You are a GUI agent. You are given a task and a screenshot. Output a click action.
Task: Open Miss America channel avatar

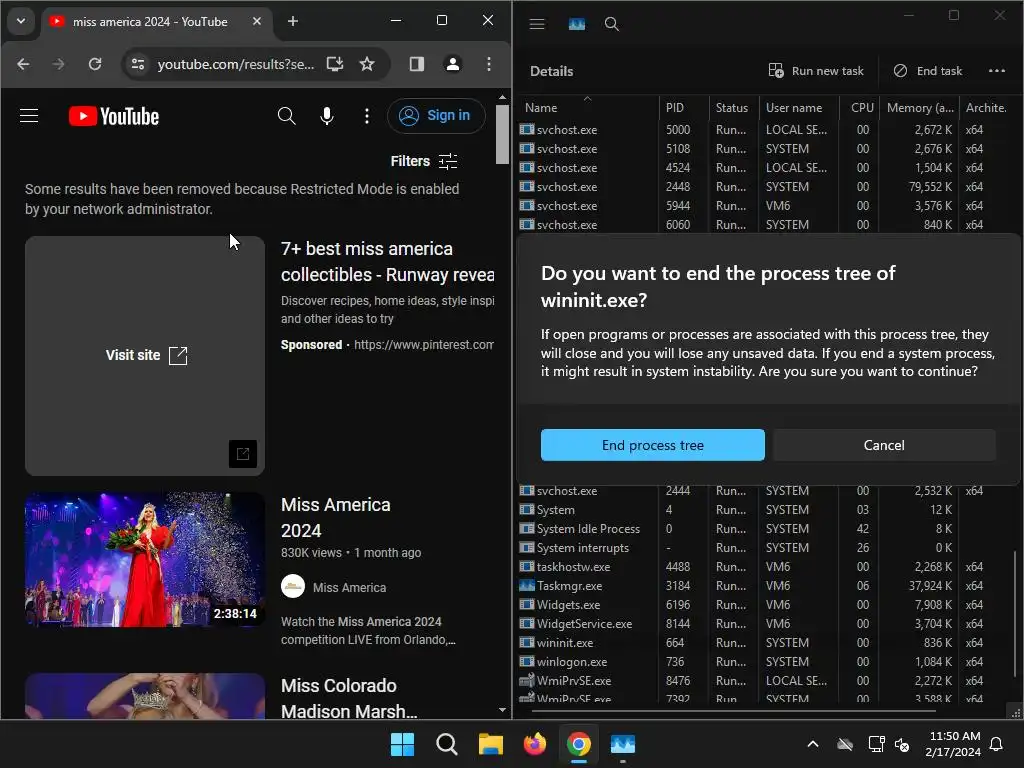coord(293,586)
